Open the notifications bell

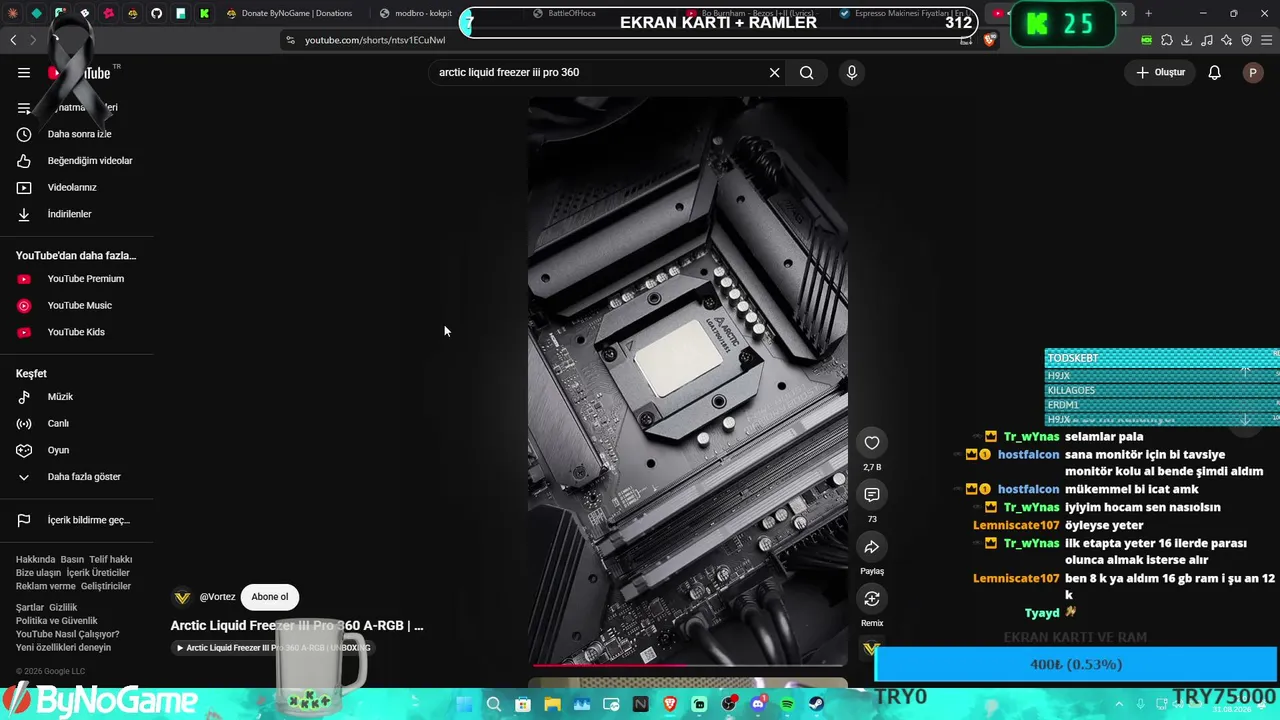point(1214,72)
